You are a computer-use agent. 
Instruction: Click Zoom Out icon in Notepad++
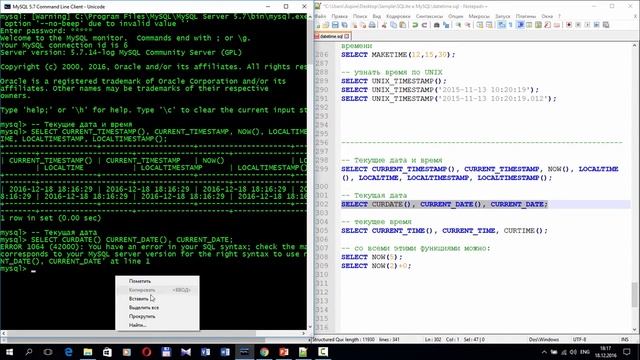468,25
